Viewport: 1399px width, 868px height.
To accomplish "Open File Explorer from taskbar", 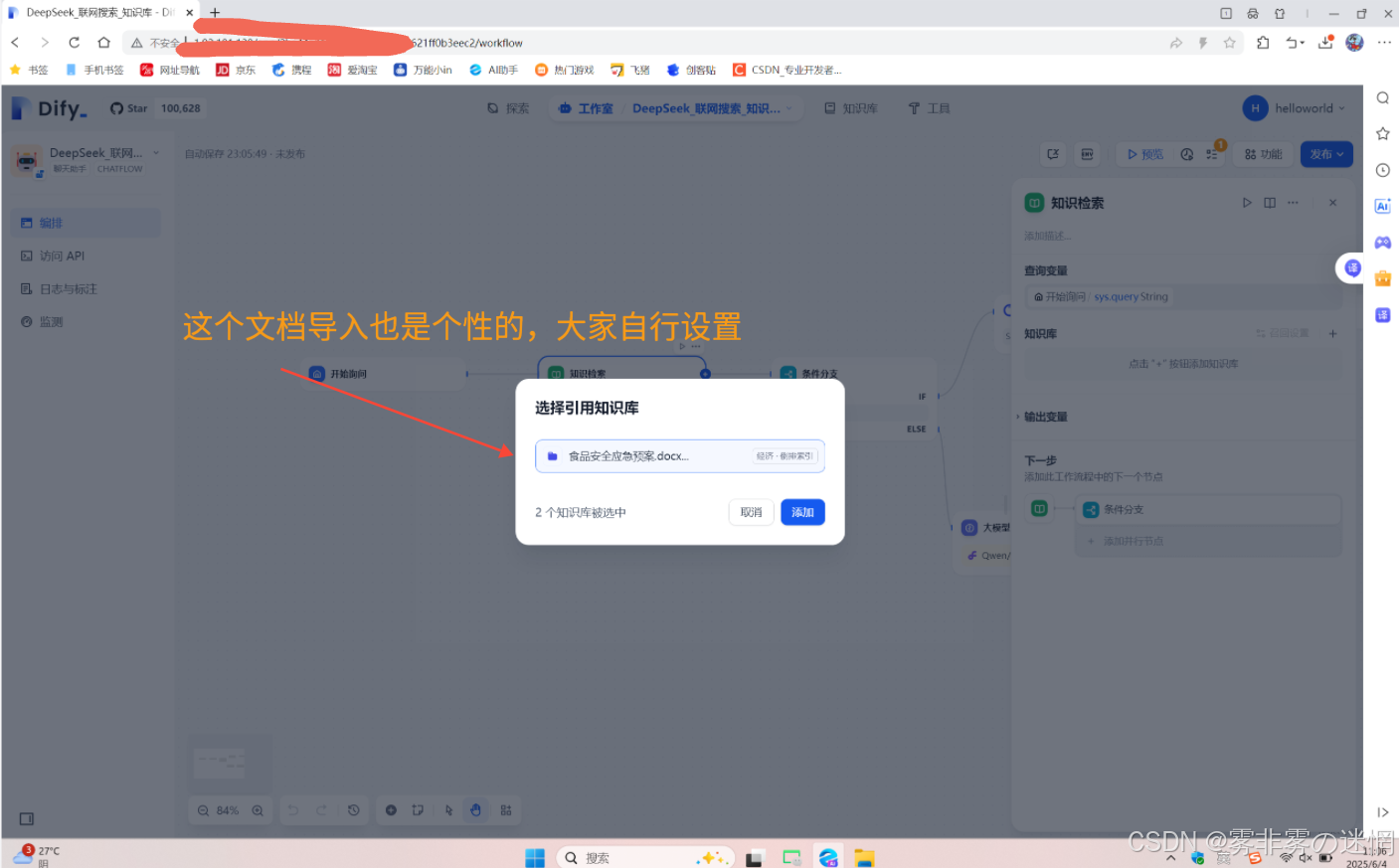I will (864, 857).
